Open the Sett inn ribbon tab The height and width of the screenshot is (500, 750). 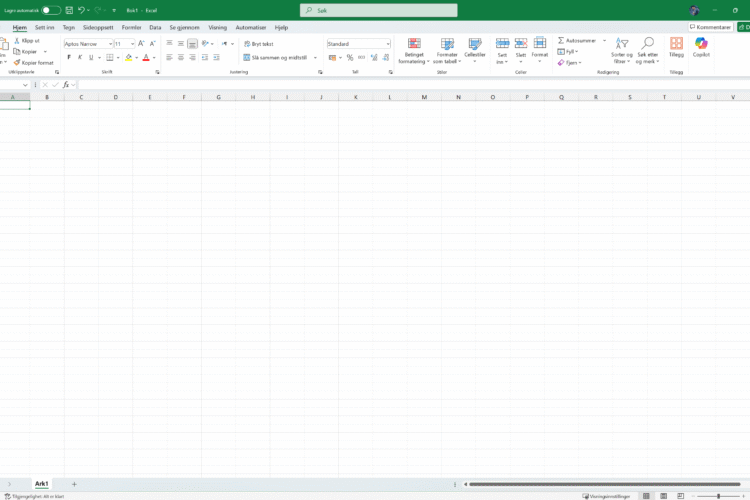44,28
